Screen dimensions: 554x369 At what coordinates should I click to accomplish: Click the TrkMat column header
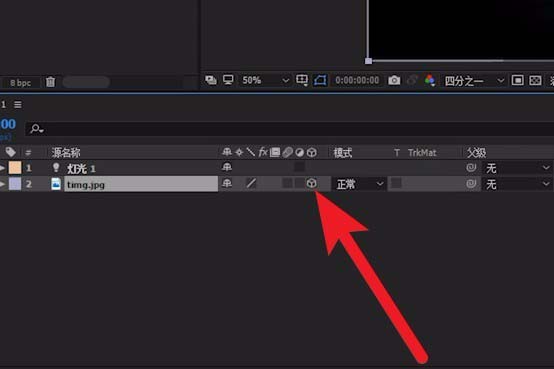coord(422,153)
